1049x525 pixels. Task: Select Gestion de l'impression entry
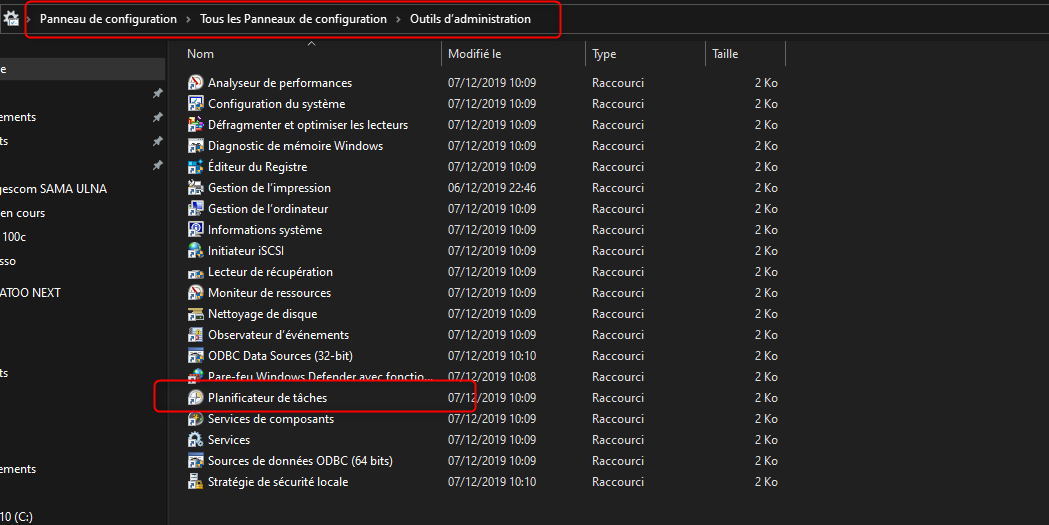[269, 188]
